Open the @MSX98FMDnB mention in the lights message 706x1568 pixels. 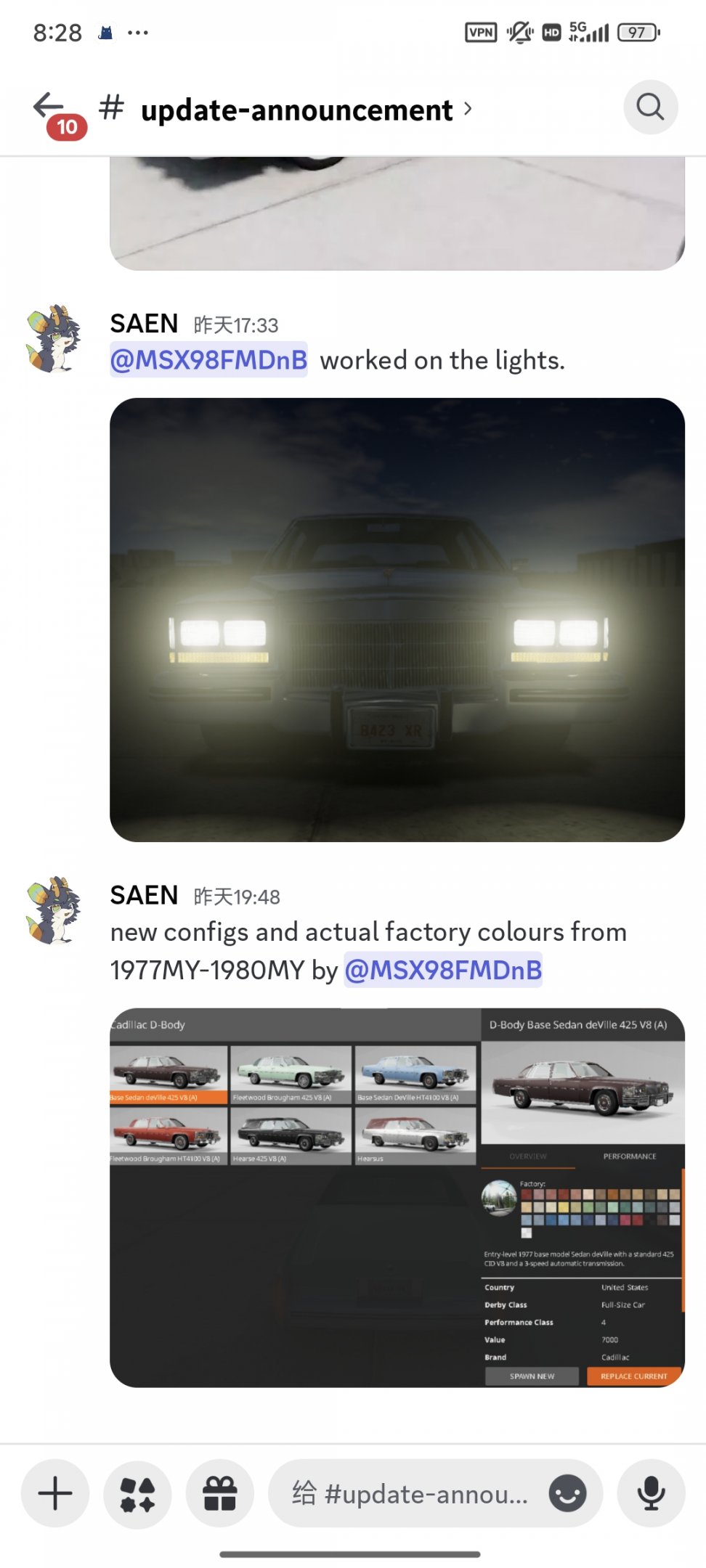208,360
